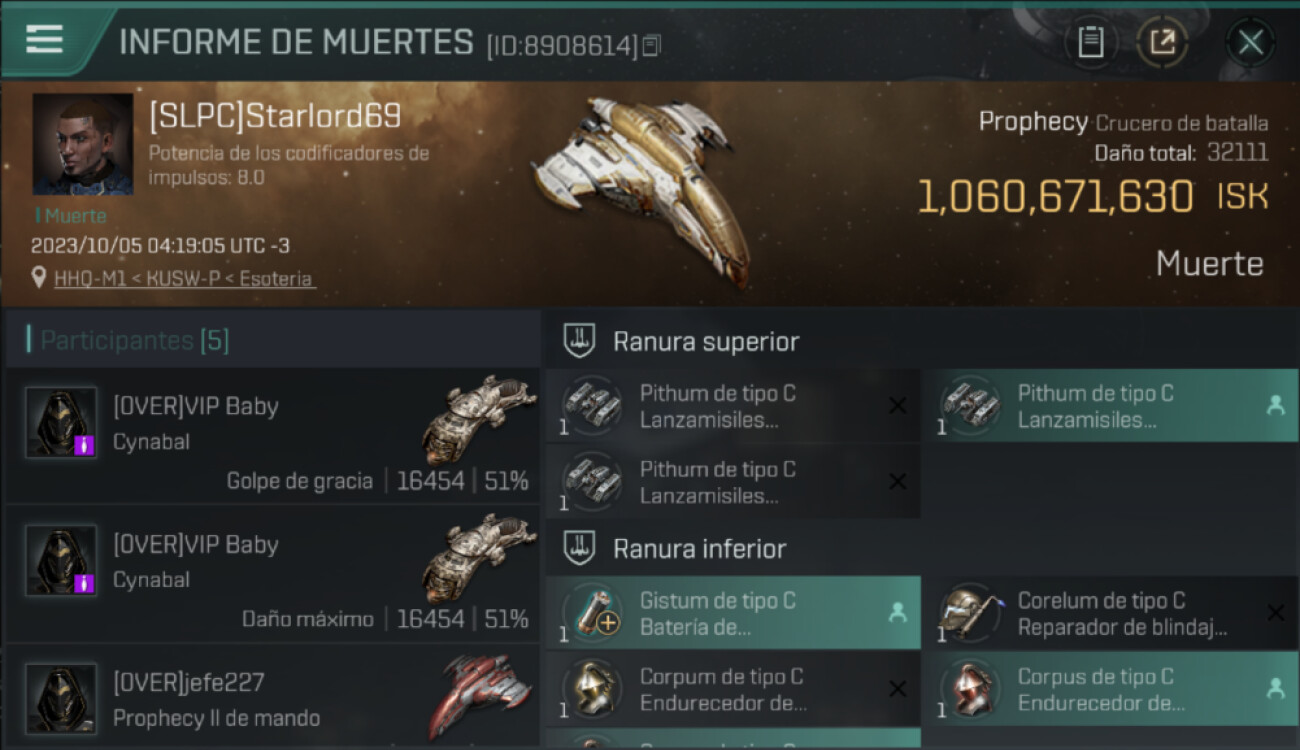The image size is (1300, 750).
Task: View the Starlord69 pilot portrait
Action: click(83, 144)
